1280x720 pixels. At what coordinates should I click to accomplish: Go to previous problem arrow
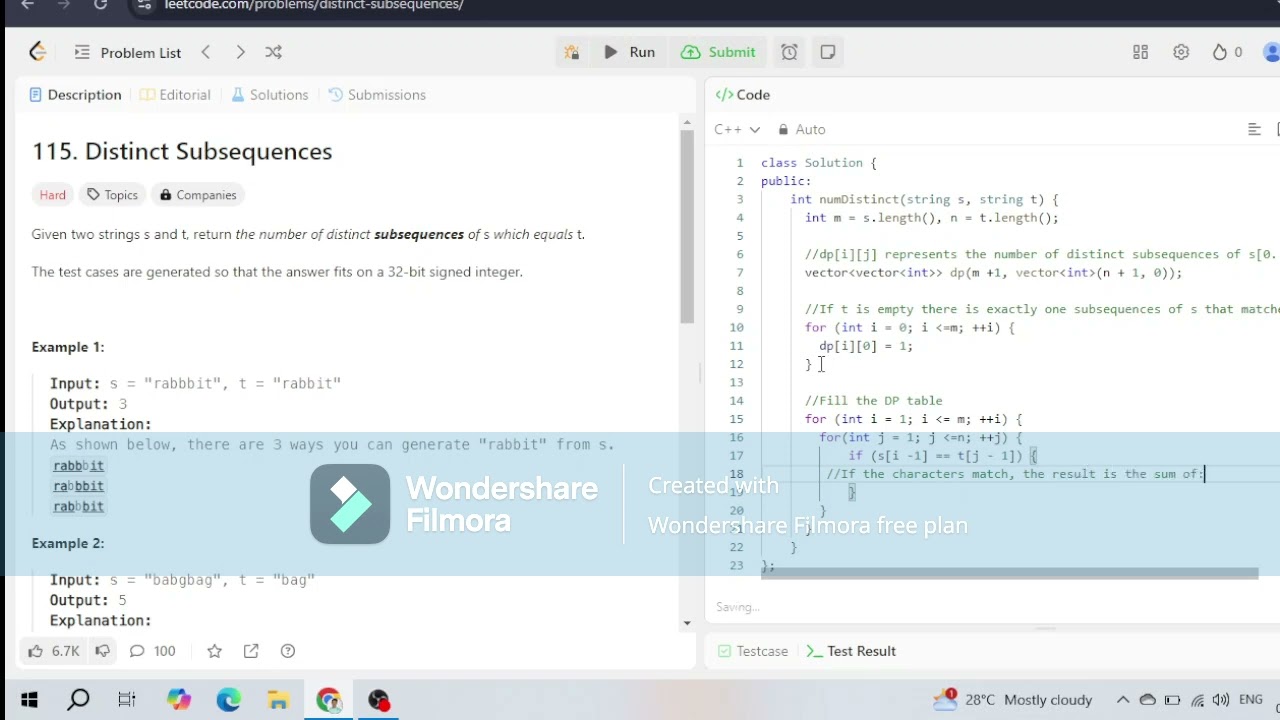206,52
